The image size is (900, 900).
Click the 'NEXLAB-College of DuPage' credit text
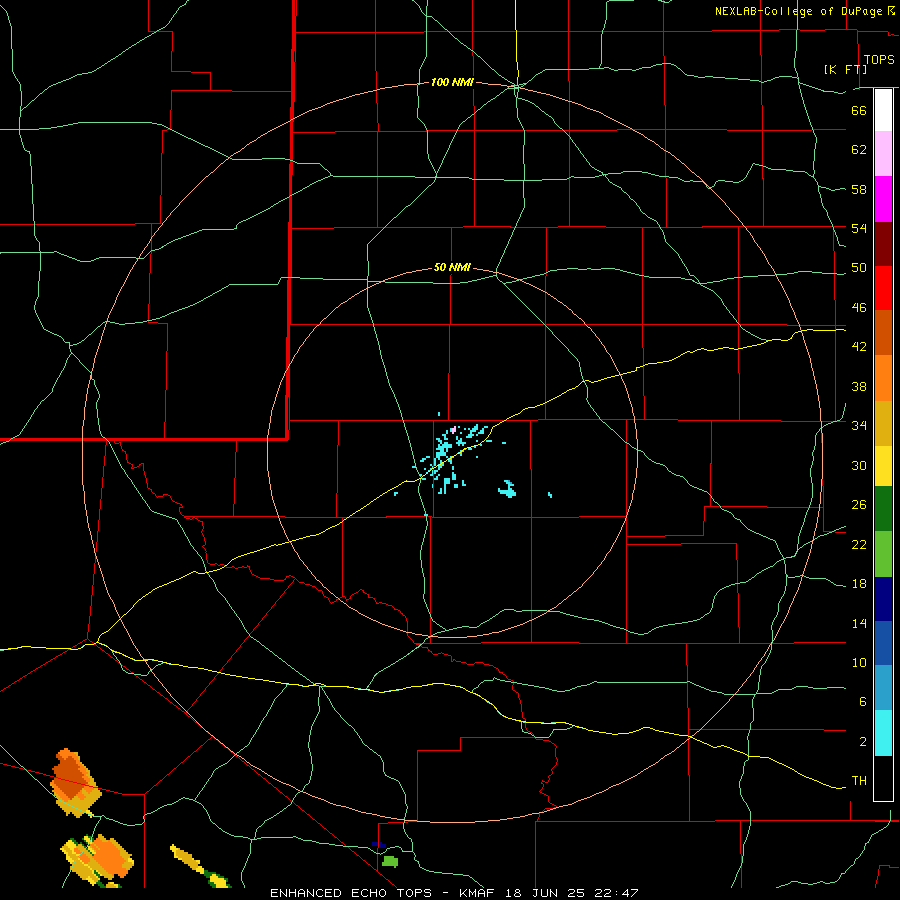click(x=798, y=11)
